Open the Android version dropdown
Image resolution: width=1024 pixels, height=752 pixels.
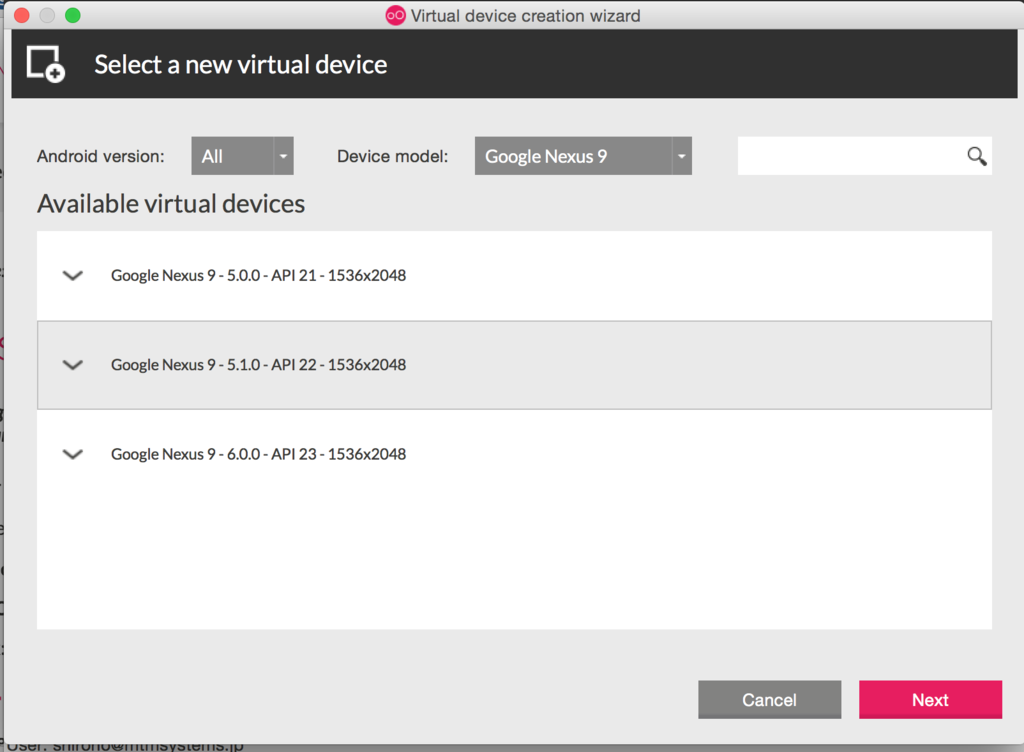[242, 156]
